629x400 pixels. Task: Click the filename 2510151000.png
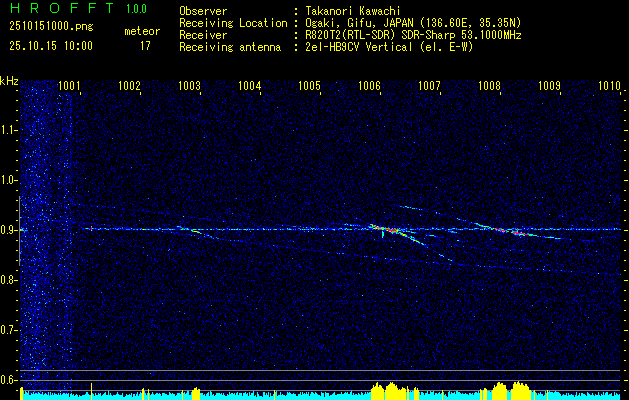(51, 27)
